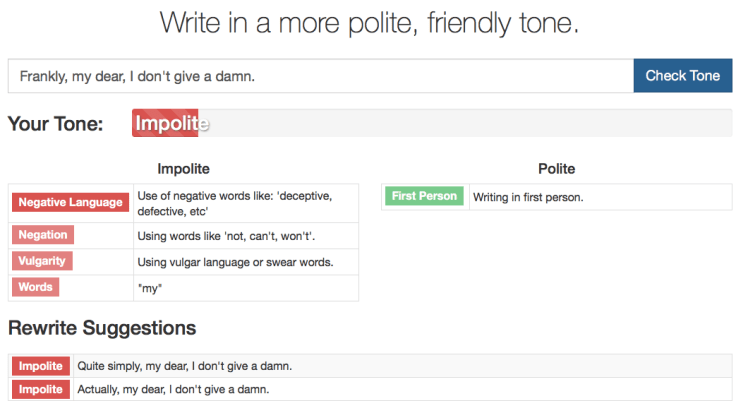The width and height of the screenshot is (748, 401).
Task: Choose the 'Quite simply, my dear' rewrite suggestion
Action: click(184, 366)
